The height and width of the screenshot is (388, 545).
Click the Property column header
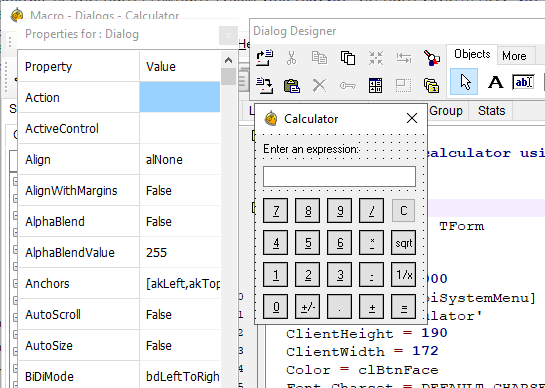click(79, 66)
